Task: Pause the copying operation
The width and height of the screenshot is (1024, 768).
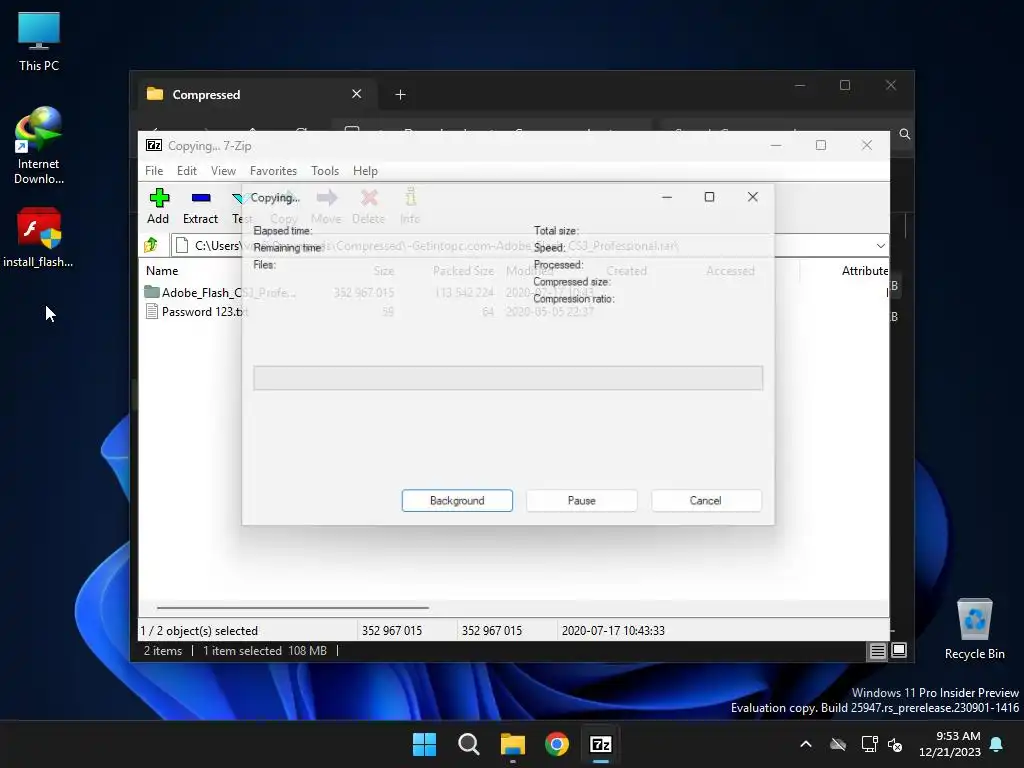Action: click(581, 501)
